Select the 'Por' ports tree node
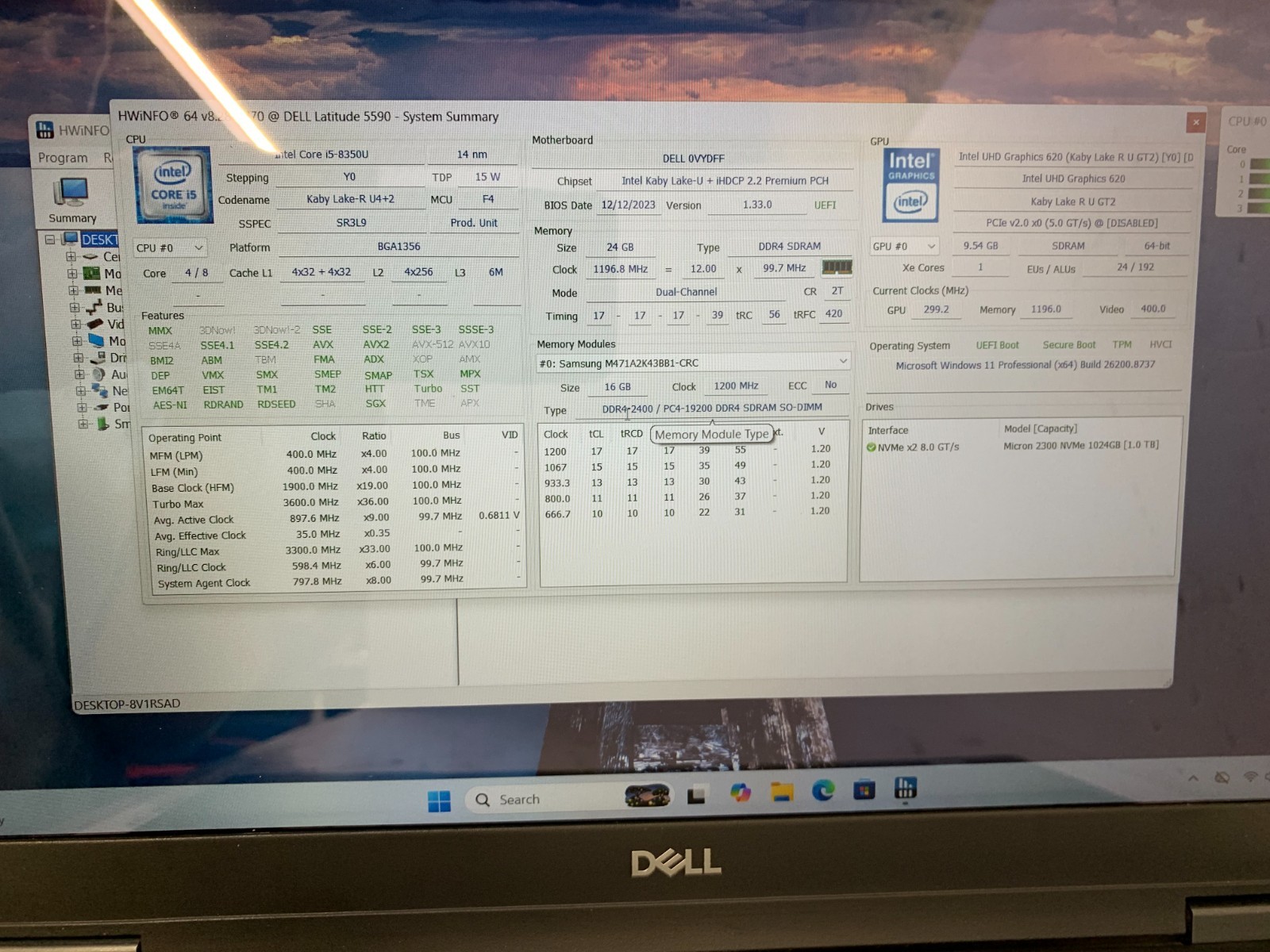Image resolution: width=1270 pixels, height=952 pixels. click(111, 407)
